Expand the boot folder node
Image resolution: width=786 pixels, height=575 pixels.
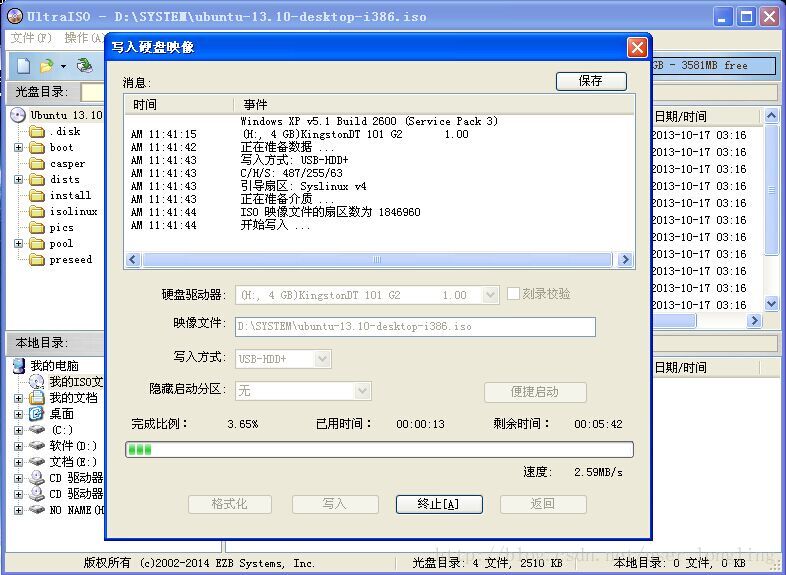pyautogui.click(x=19, y=147)
